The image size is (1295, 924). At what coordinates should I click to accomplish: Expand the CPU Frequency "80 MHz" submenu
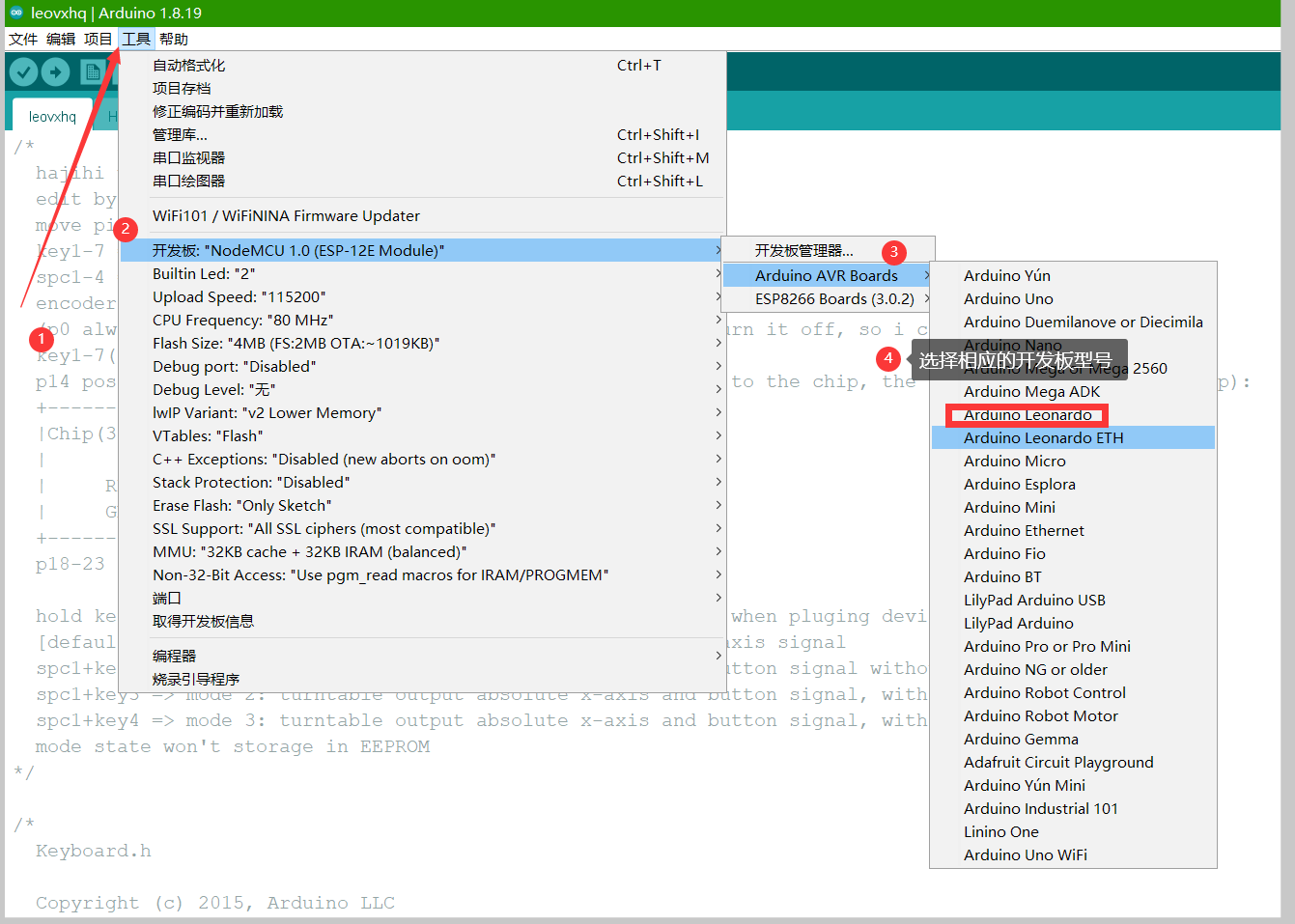point(423,321)
